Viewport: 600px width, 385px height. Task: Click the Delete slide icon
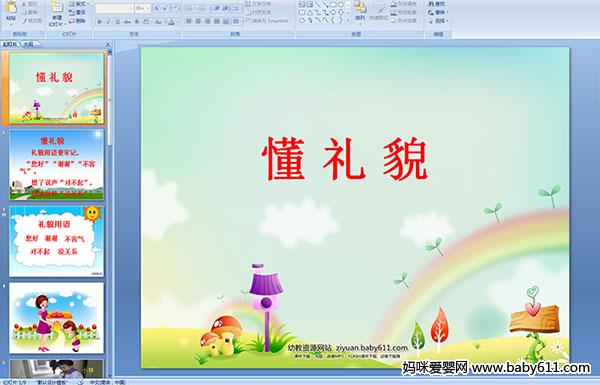pyautogui.click(x=77, y=21)
